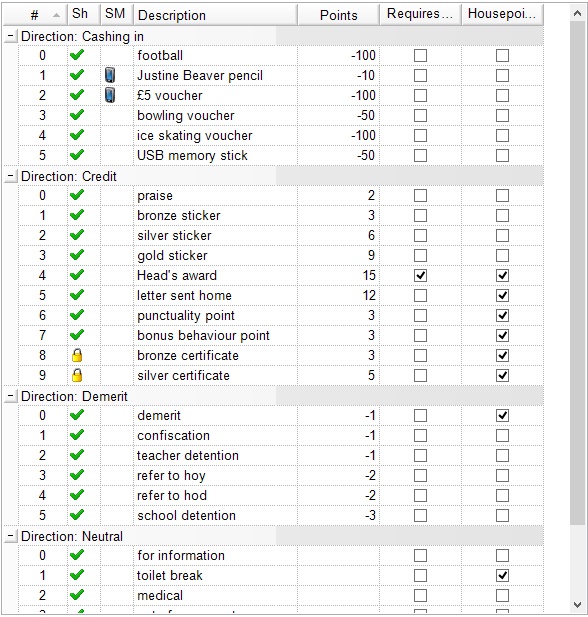The height and width of the screenshot is (617, 588).
Task: Click the phone icon beside Justine Beaver pencil
Action: point(110,75)
